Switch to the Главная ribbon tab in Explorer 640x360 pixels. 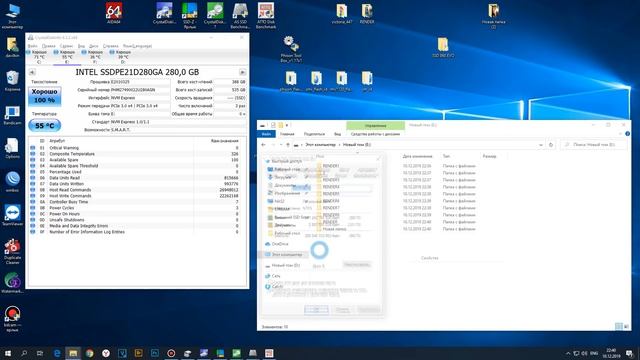coord(287,134)
